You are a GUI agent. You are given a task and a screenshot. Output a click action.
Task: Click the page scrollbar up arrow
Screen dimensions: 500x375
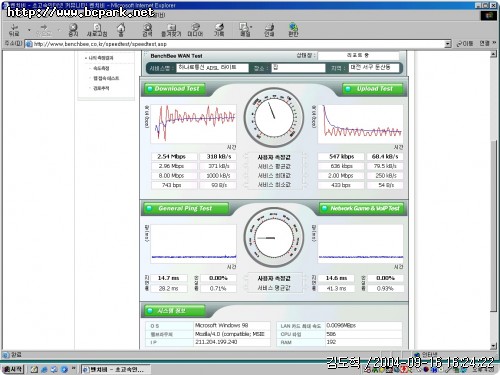(494, 54)
